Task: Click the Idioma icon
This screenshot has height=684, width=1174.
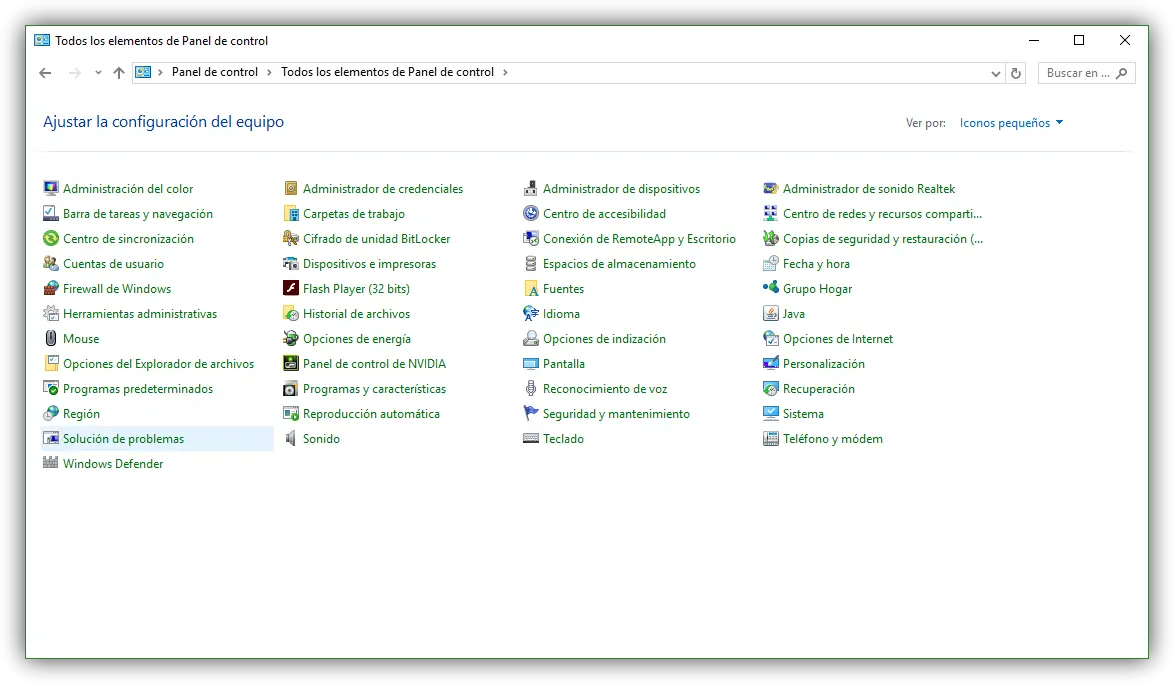Action: pos(531,314)
